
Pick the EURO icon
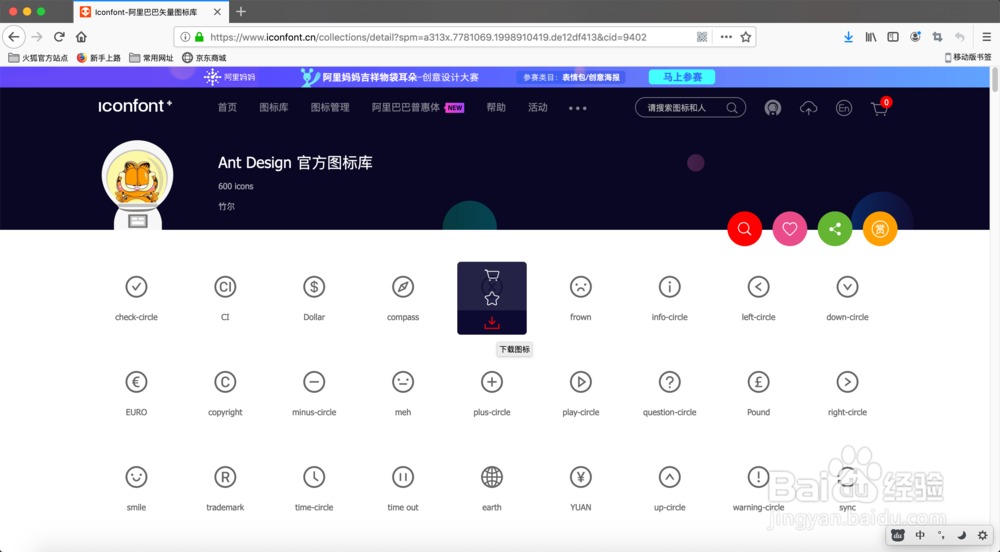pyautogui.click(x=136, y=382)
